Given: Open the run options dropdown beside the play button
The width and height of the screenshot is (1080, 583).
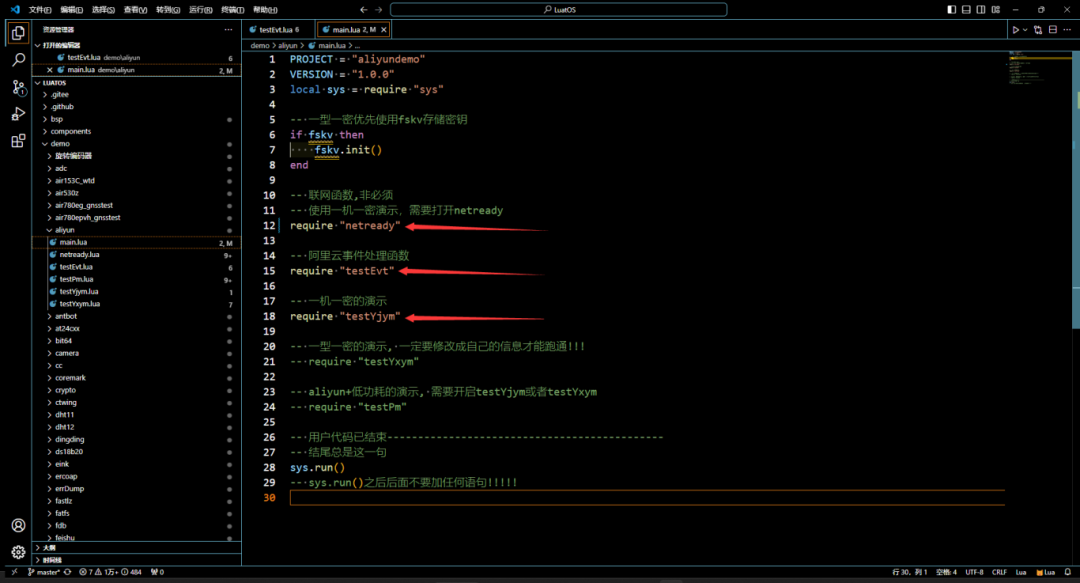Looking at the screenshot, I should pyautogui.click(x=1027, y=29).
